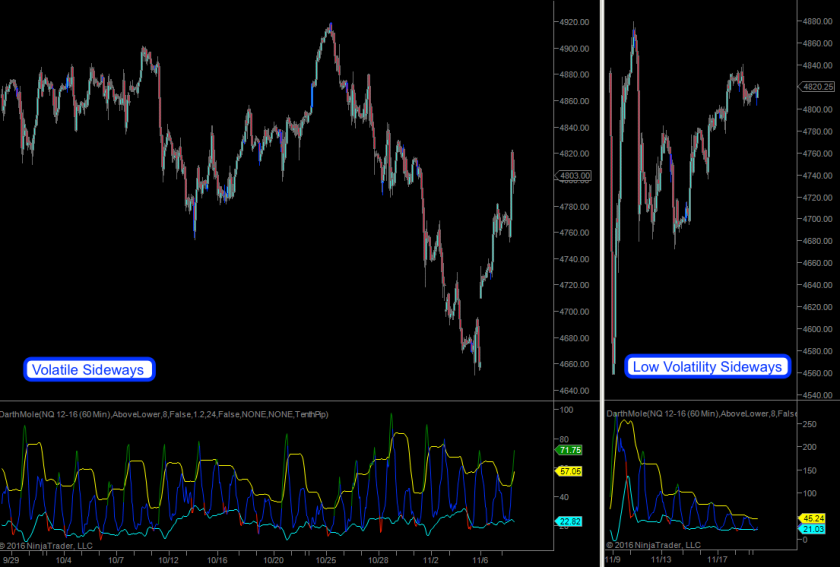Screen dimensions: 840x567
Task: Click the 9/29 date on the time axis
Action: click(x=12, y=560)
